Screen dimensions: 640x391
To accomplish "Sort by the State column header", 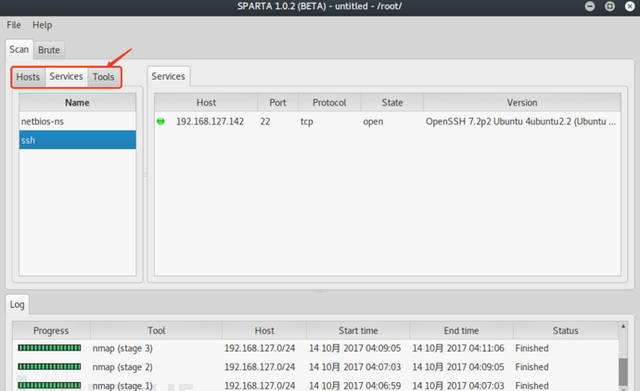I will tap(392, 102).
